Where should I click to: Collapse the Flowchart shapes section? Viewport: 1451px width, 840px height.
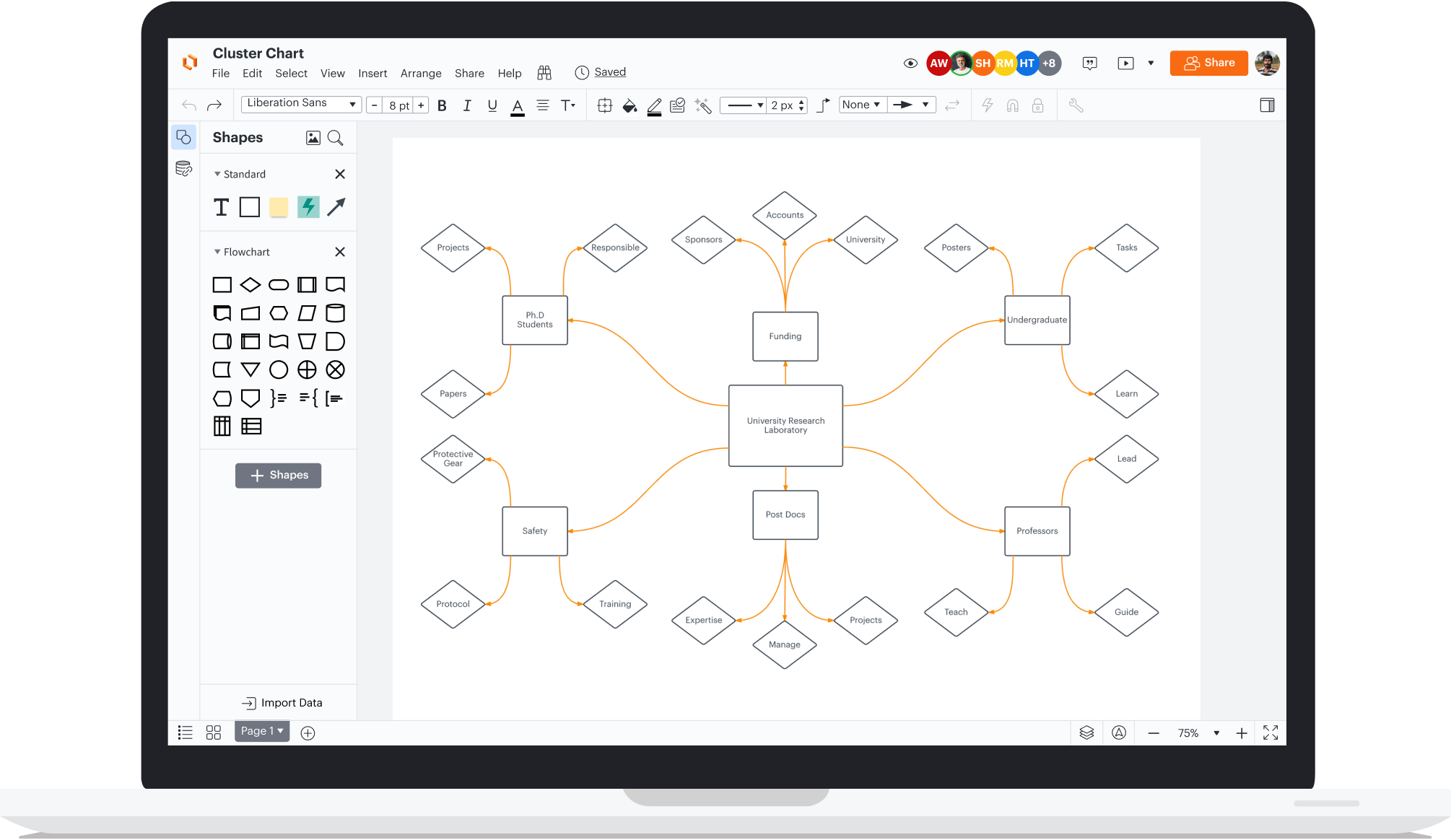point(217,251)
